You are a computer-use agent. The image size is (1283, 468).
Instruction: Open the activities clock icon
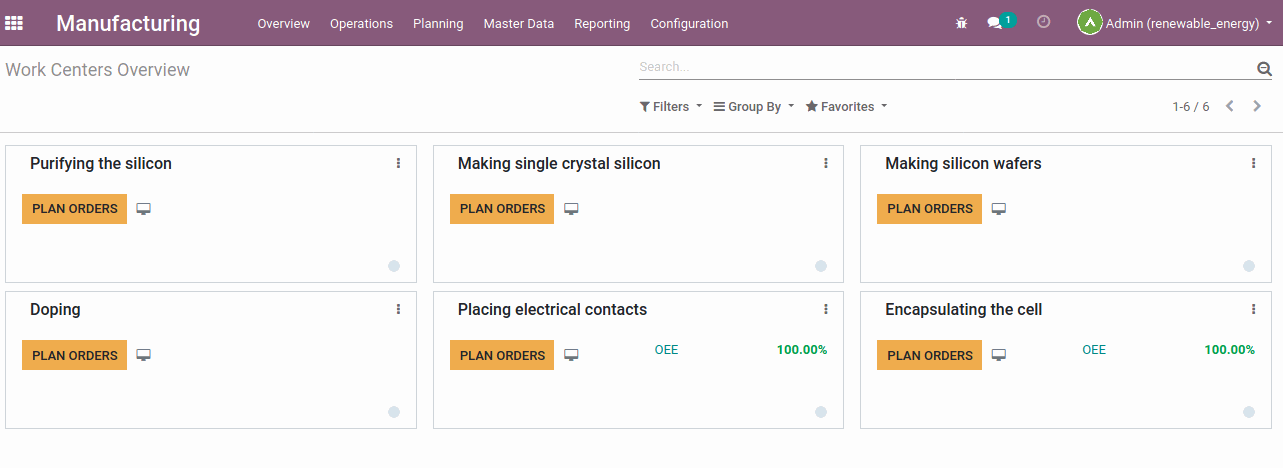click(1043, 22)
